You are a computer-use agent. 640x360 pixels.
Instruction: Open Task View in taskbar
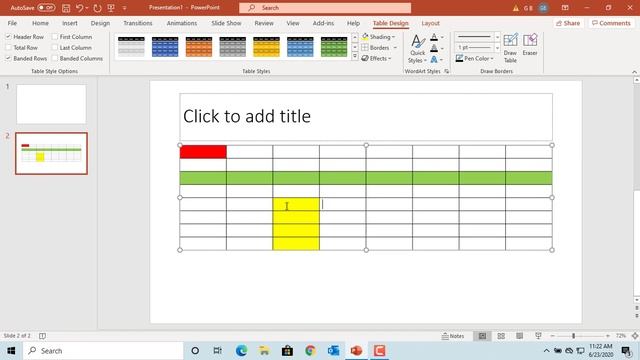[218, 351]
